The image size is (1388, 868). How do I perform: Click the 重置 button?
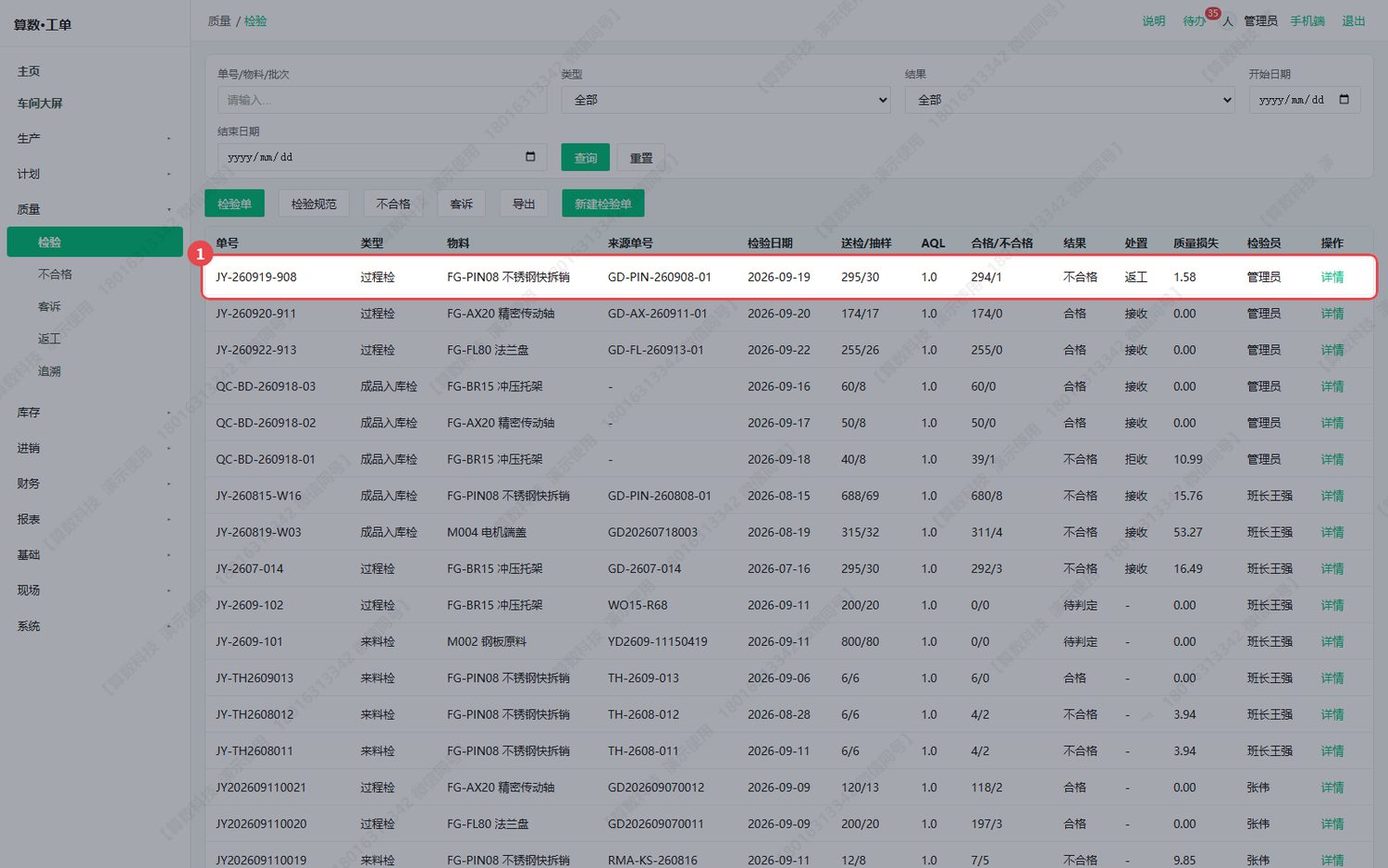(x=641, y=157)
